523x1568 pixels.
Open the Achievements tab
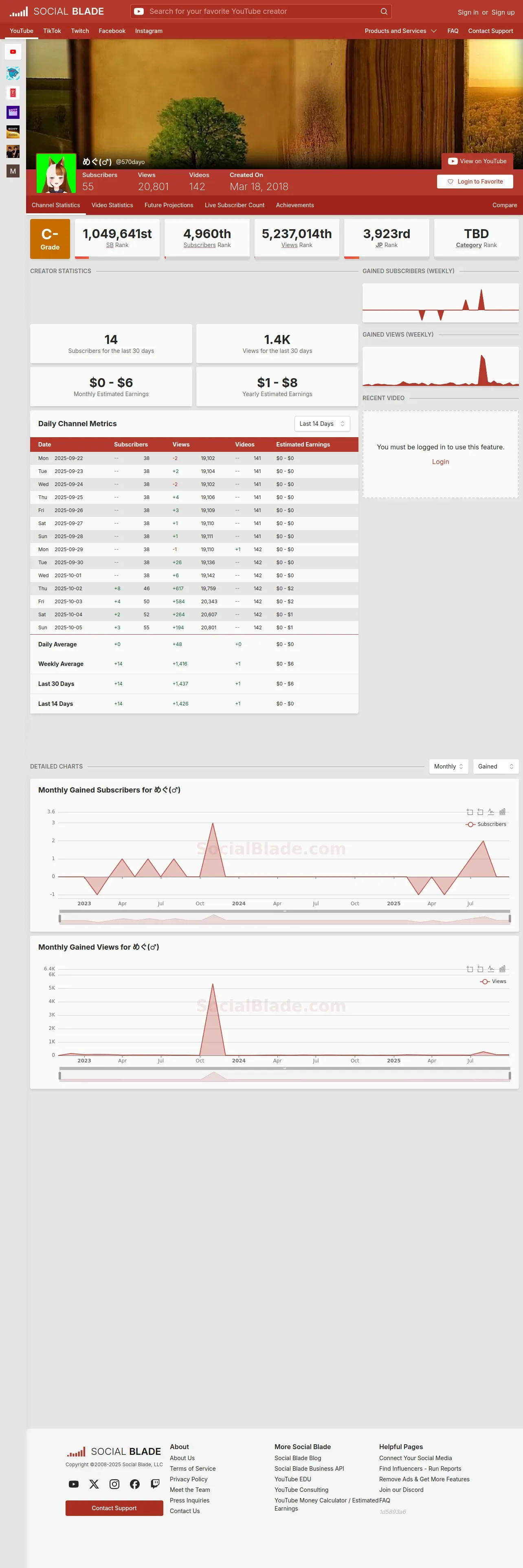[294, 205]
